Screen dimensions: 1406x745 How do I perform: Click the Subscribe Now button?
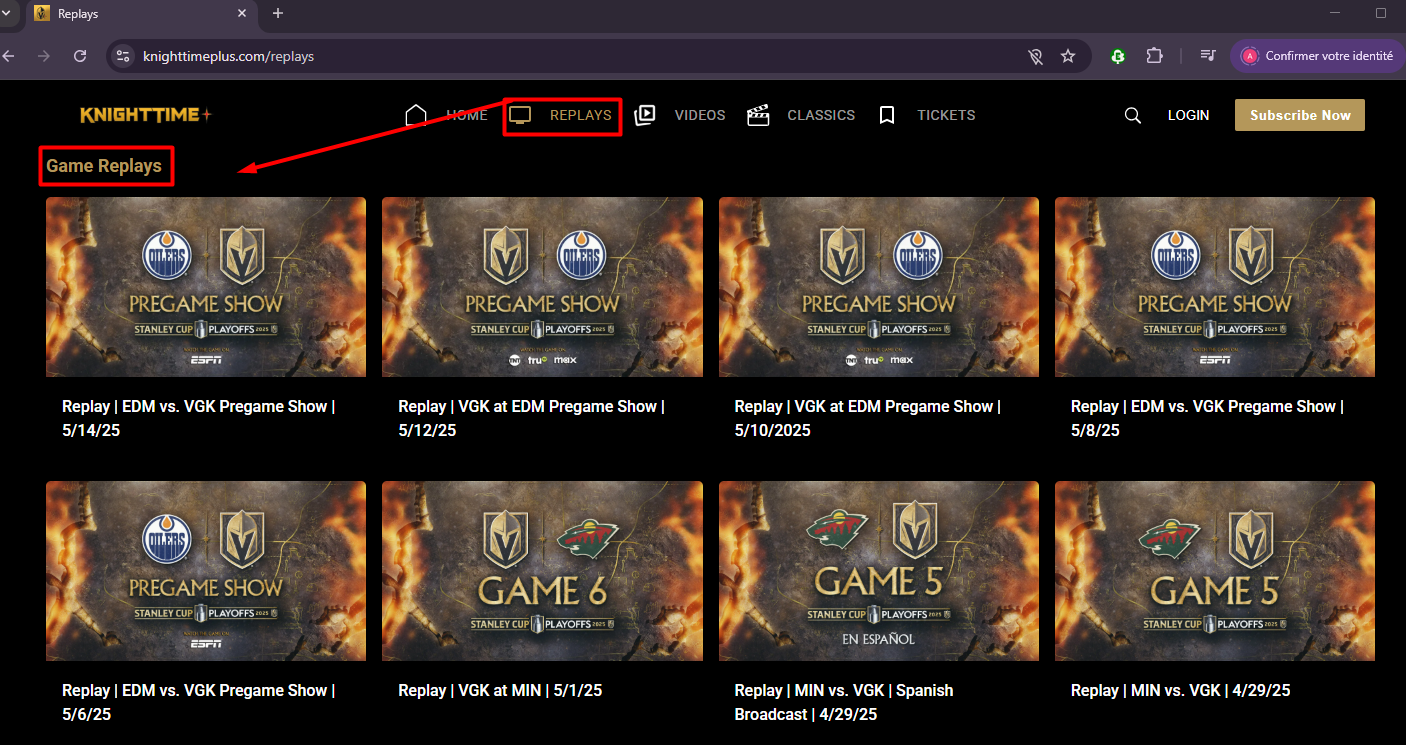point(1300,115)
